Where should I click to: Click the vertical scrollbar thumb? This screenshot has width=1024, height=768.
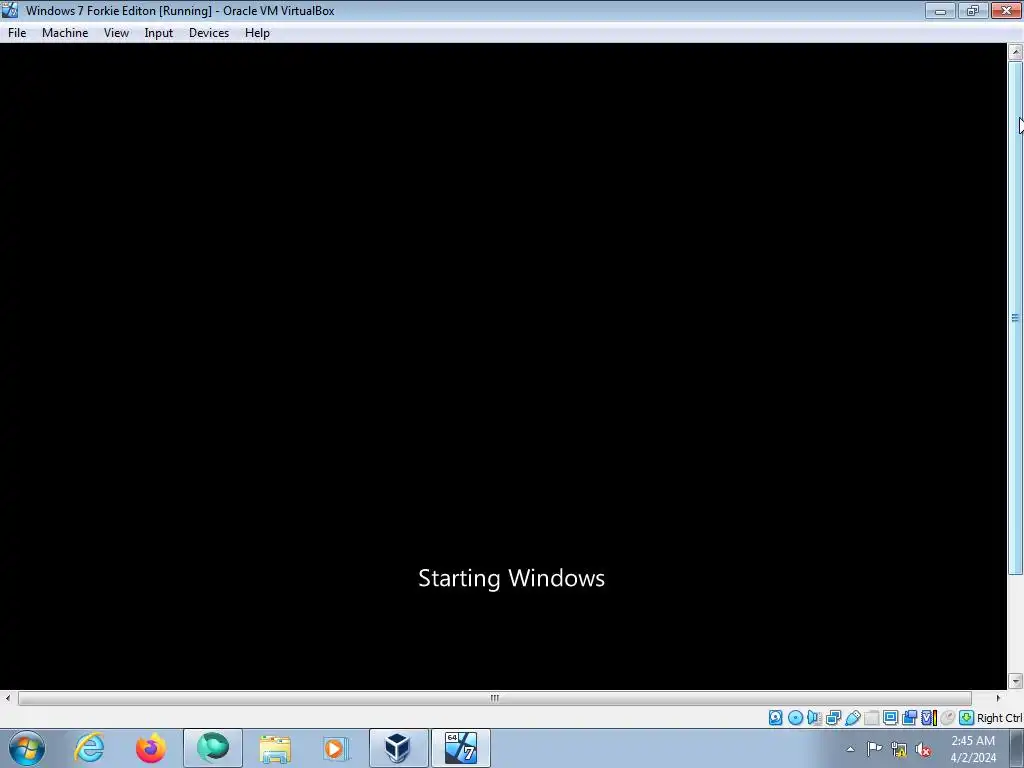tap(1016, 318)
